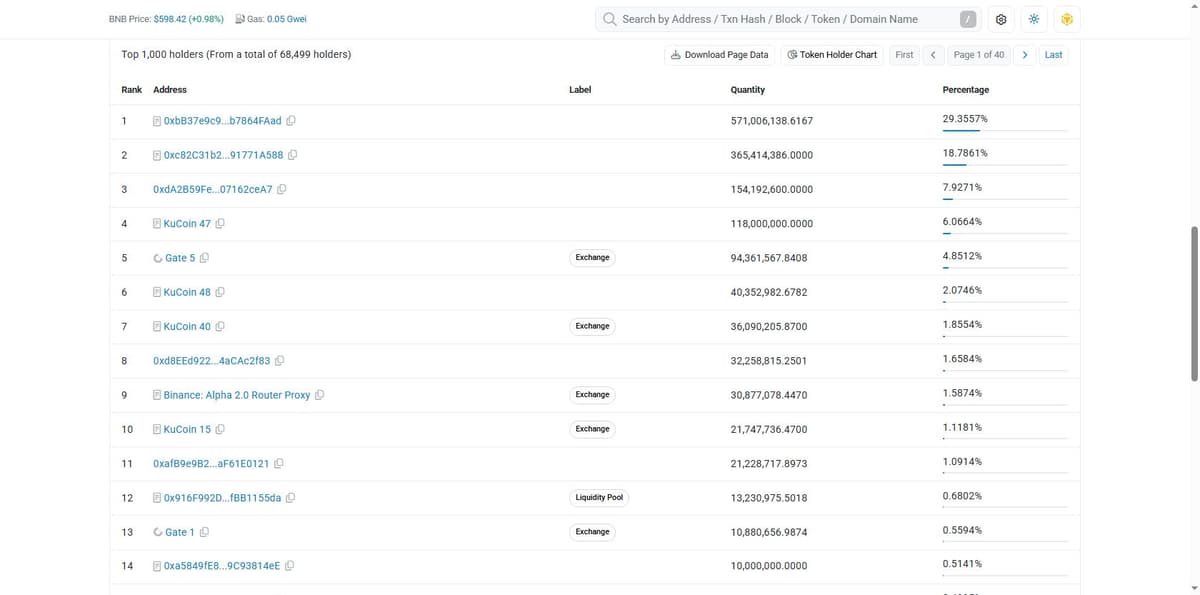Screen dimensions: 1200x595
Task: Copy address 0xbB37e9c9...b7864FAad
Action: tap(291, 121)
